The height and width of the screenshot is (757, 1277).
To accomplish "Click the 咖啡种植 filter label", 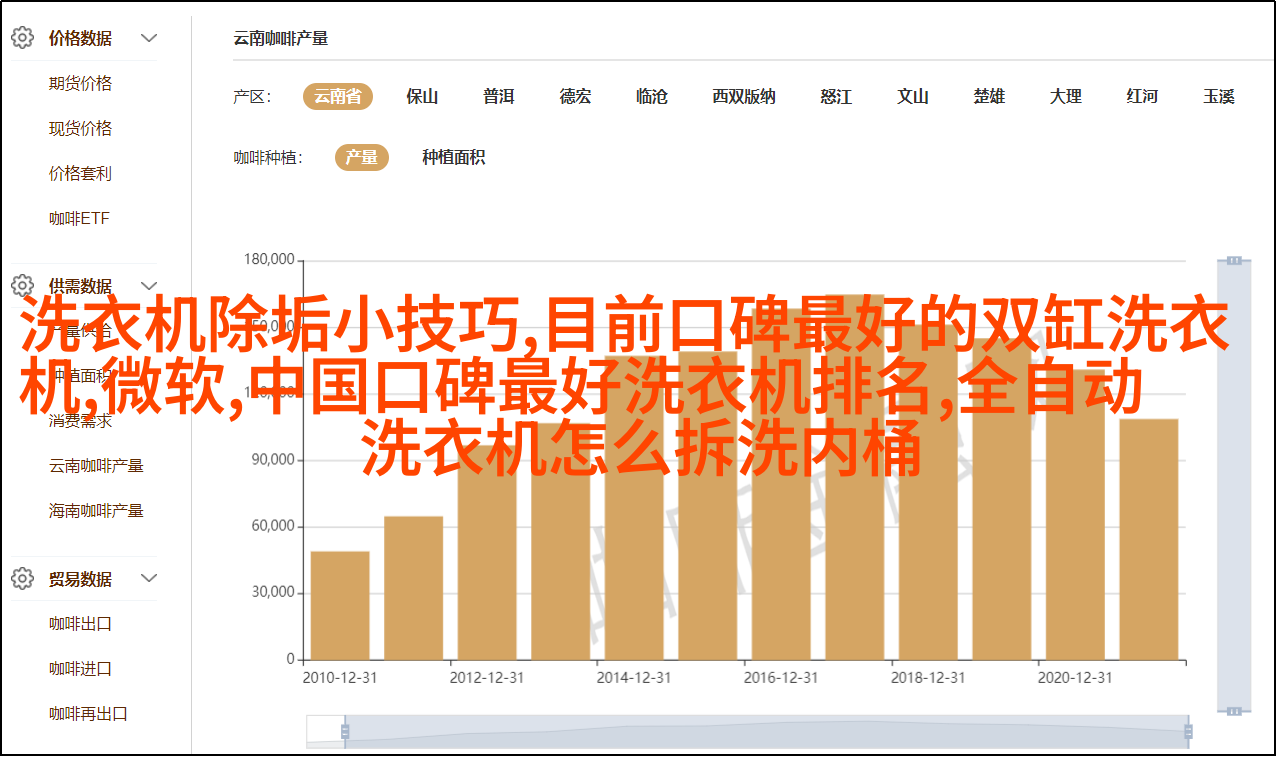I will 268,157.
